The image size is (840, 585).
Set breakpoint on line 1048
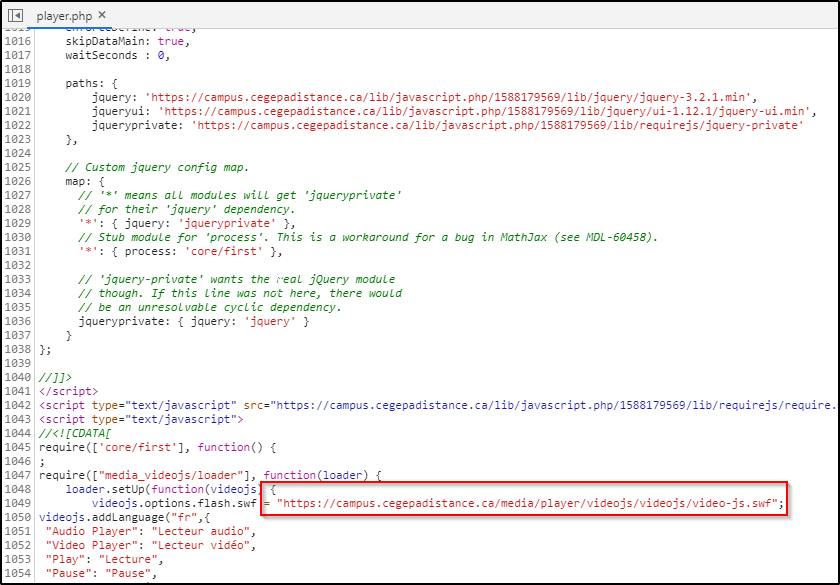coord(17,489)
